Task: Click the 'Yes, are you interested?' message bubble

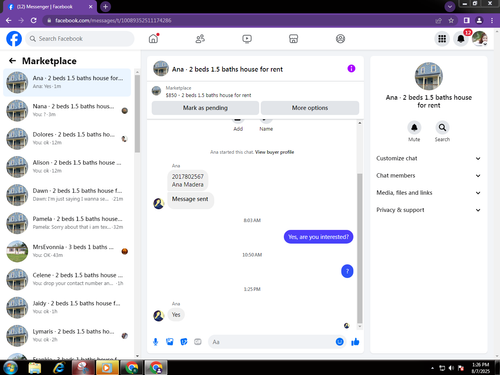Action: pyautogui.click(x=318, y=237)
